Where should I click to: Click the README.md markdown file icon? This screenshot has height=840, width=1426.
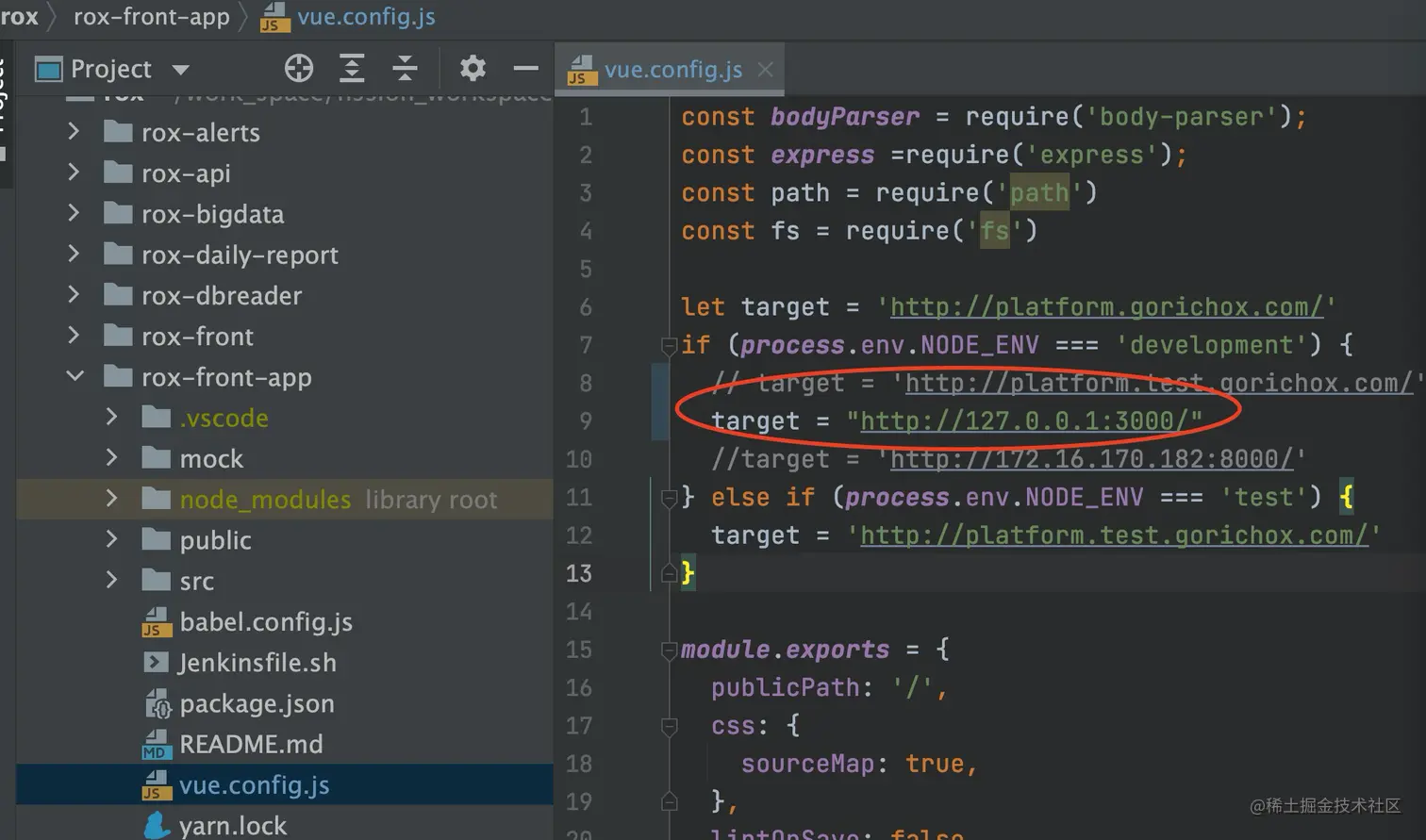pyautogui.click(x=156, y=745)
